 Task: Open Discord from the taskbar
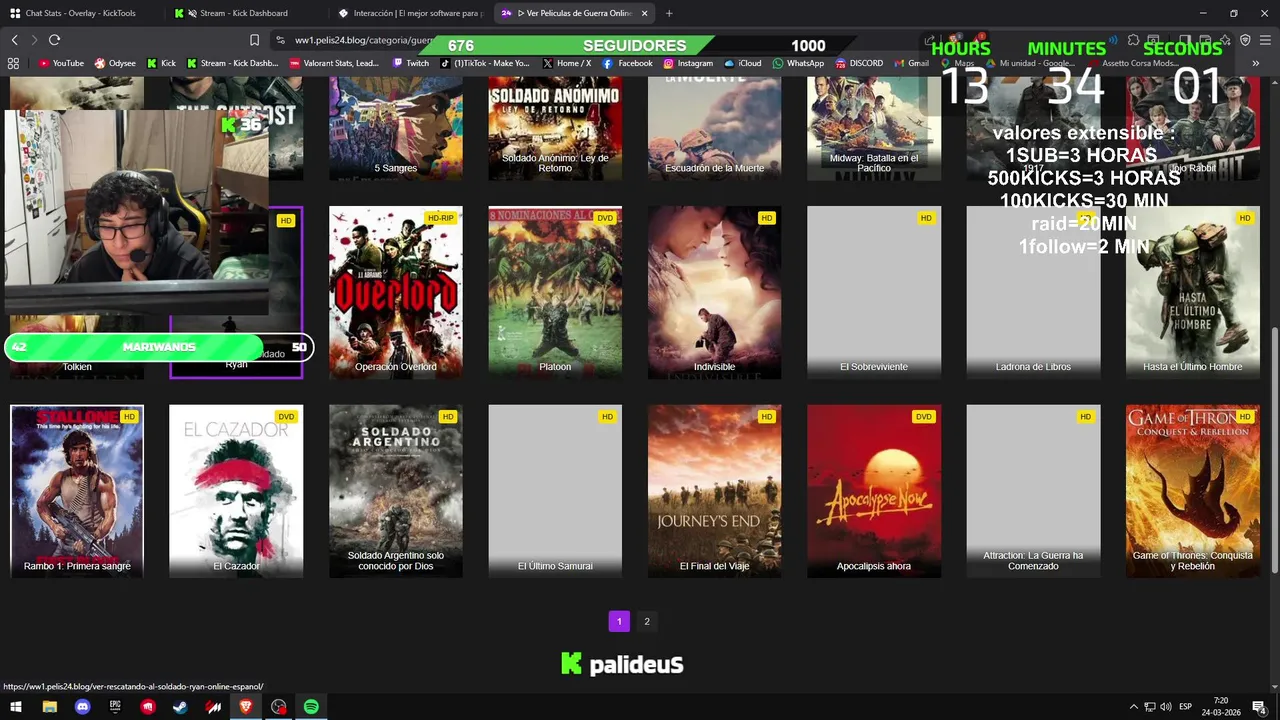coord(82,707)
